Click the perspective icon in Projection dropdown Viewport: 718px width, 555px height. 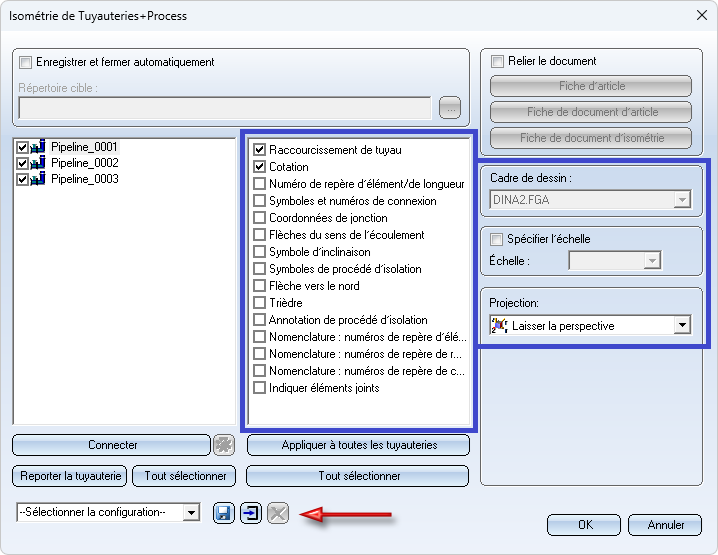click(x=499, y=326)
